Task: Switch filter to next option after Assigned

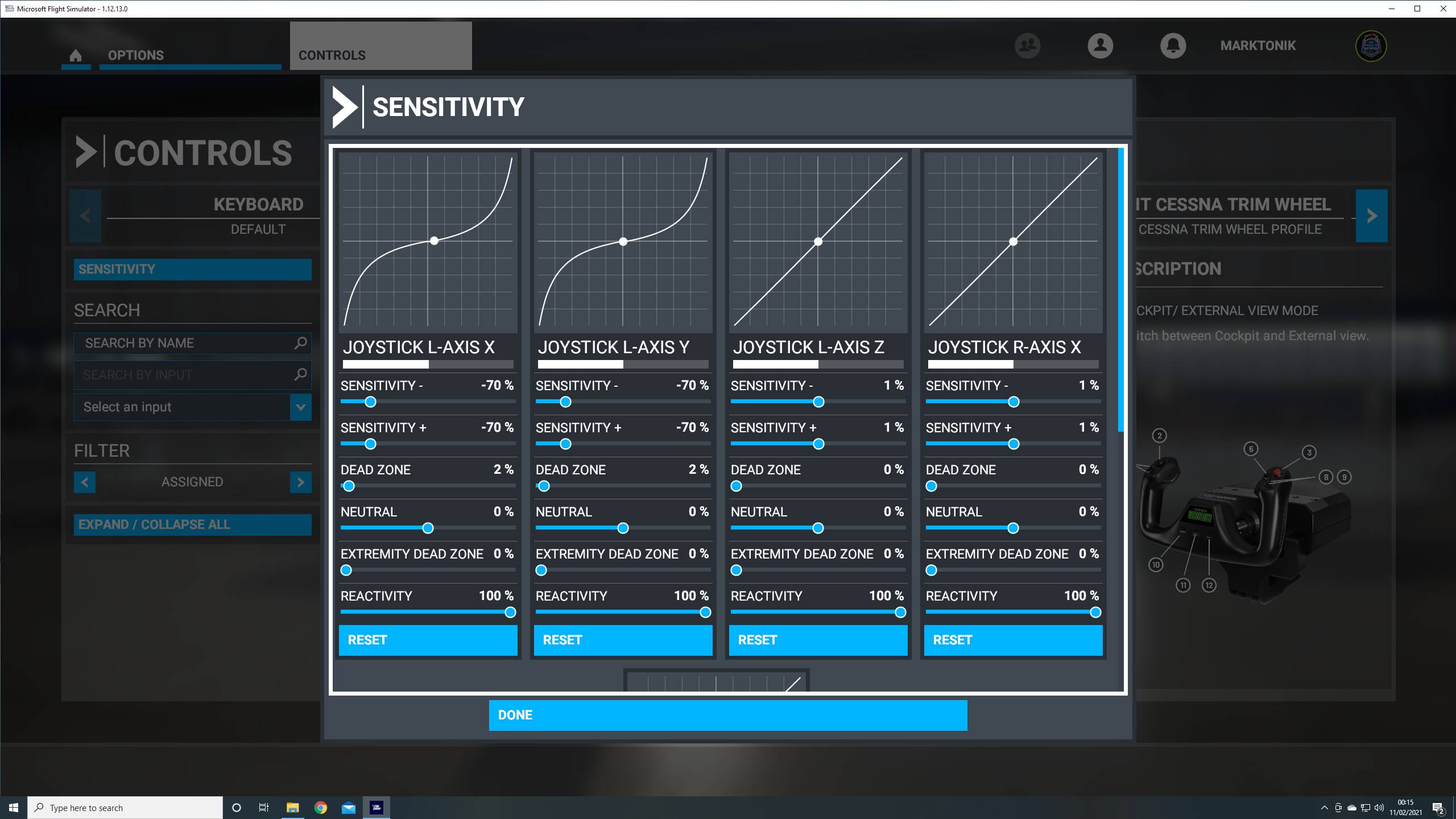Action: [x=300, y=482]
